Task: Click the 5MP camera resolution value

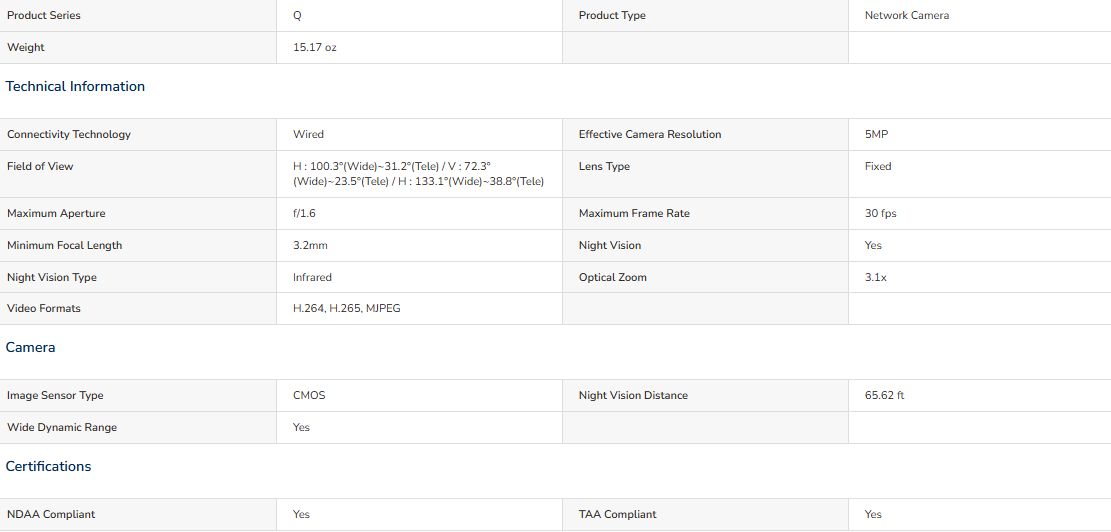Action: tap(876, 135)
